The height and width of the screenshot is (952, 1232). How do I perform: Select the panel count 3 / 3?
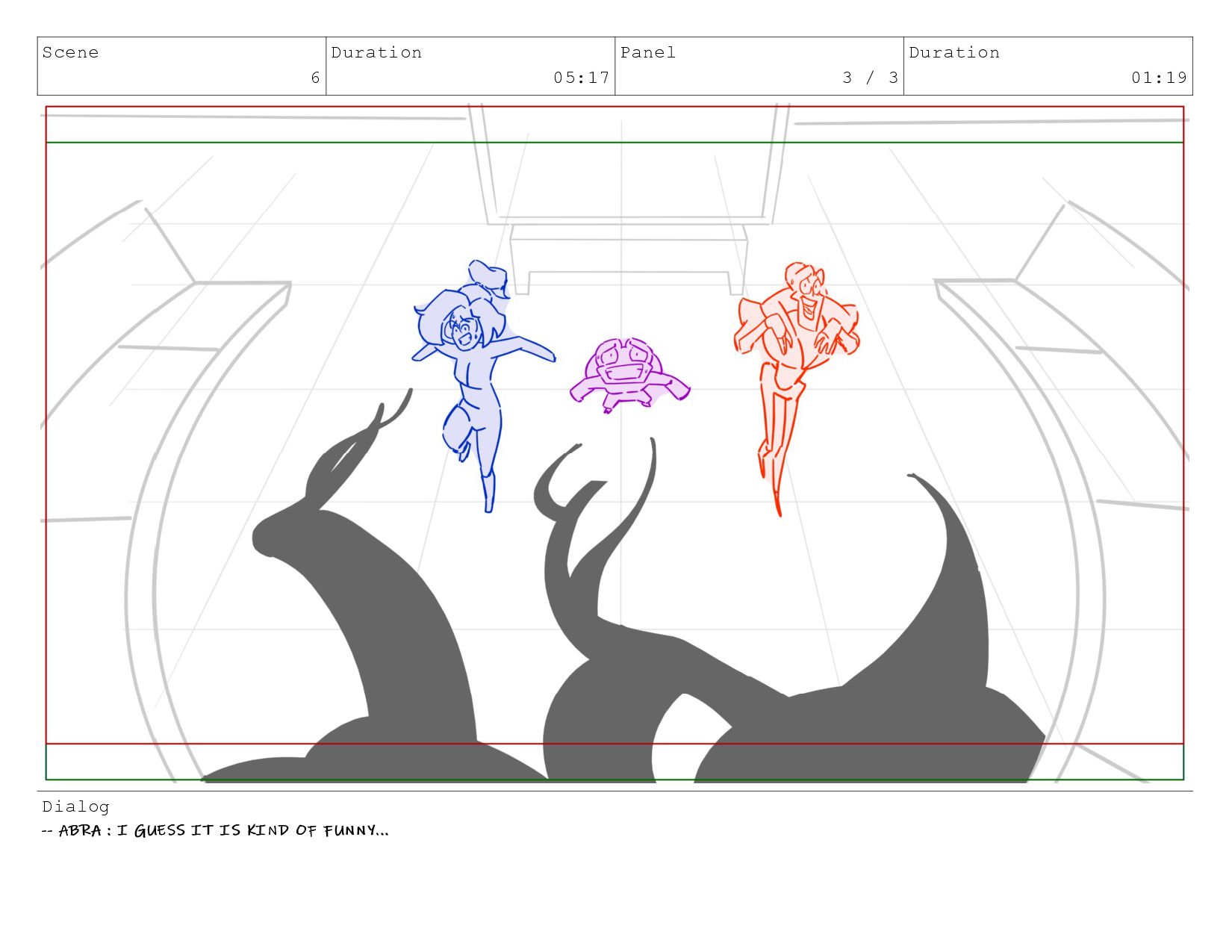tap(870, 78)
